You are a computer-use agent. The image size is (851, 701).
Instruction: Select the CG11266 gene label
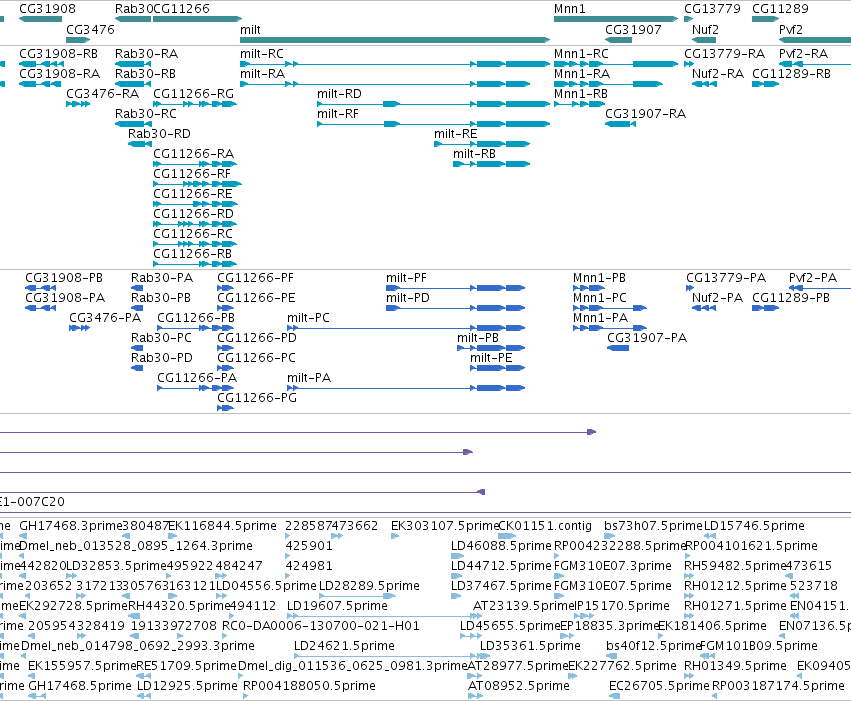tap(181, 9)
